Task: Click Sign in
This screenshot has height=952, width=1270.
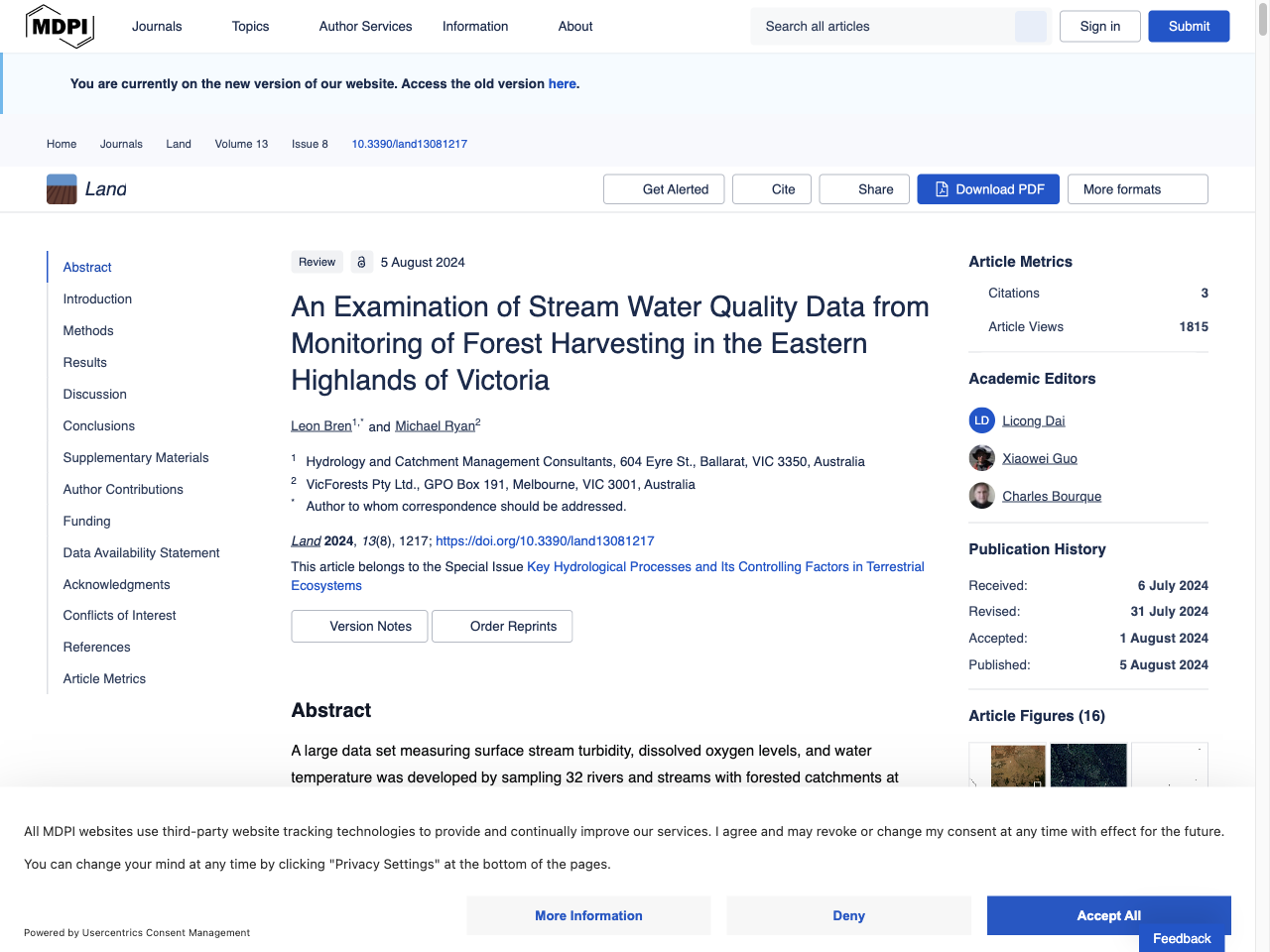Action: pos(1099,26)
